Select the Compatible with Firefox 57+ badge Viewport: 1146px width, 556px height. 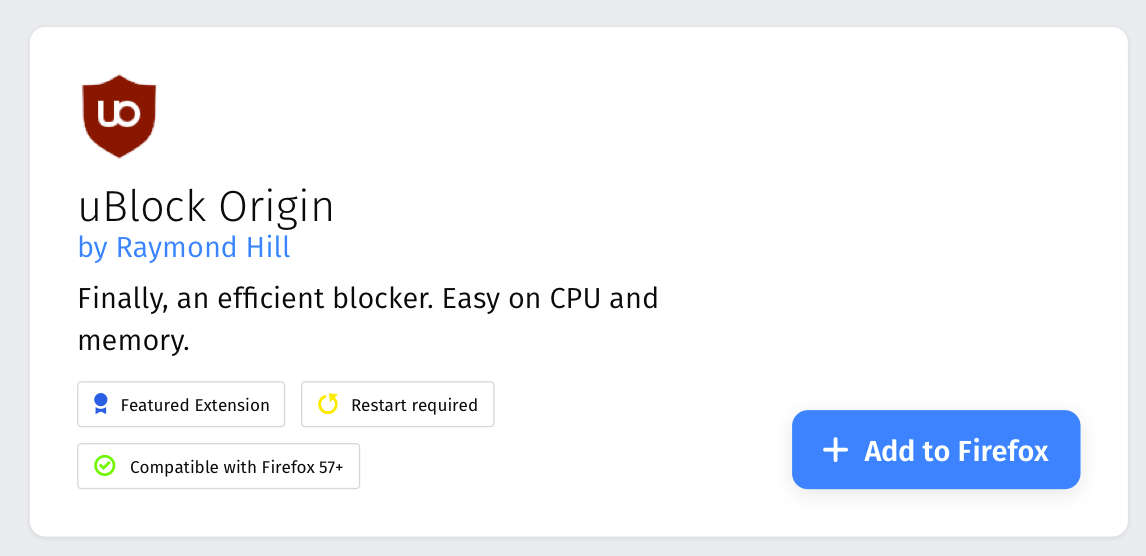click(219, 466)
